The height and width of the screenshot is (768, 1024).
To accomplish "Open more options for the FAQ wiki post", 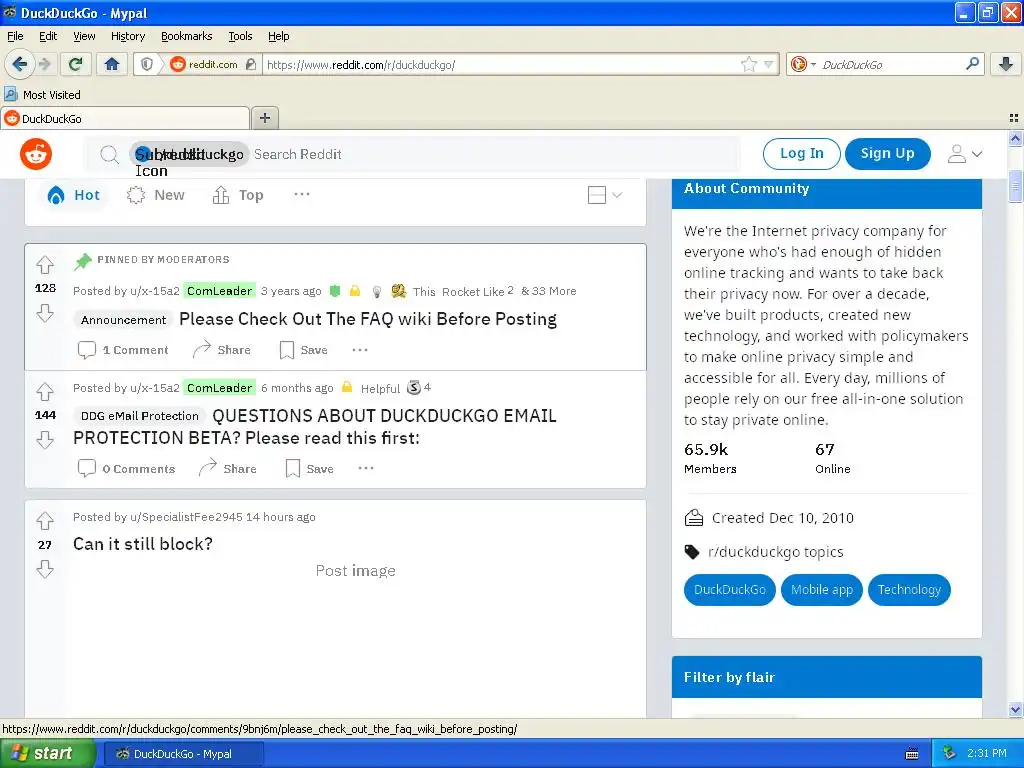I will pyautogui.click(x=360, y=350).
